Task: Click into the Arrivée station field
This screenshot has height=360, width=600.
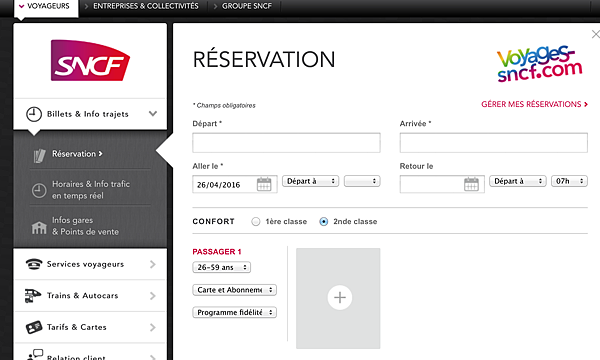Action: [x=494, y=143]
